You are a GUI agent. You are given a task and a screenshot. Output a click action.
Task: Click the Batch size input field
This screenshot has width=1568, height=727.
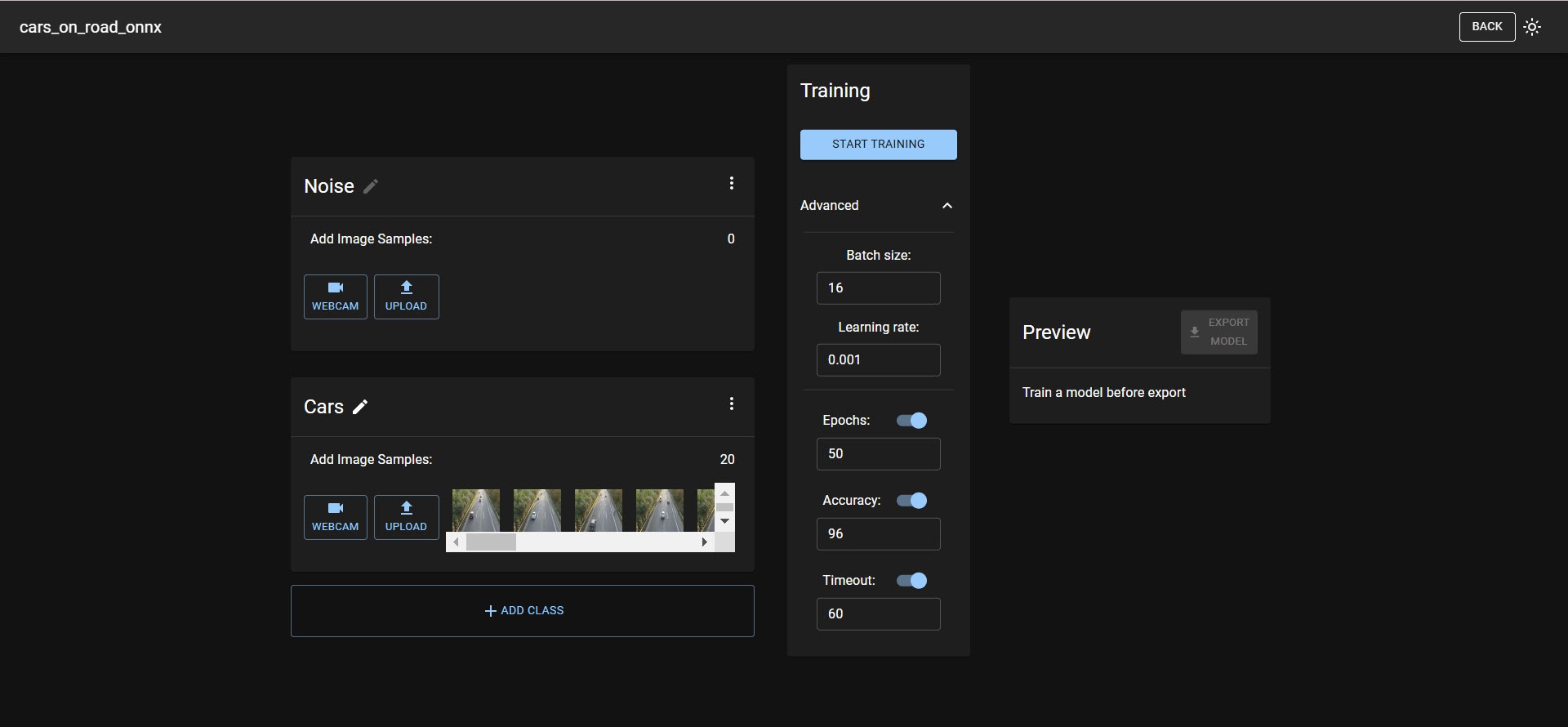click(x=878, y=288)
